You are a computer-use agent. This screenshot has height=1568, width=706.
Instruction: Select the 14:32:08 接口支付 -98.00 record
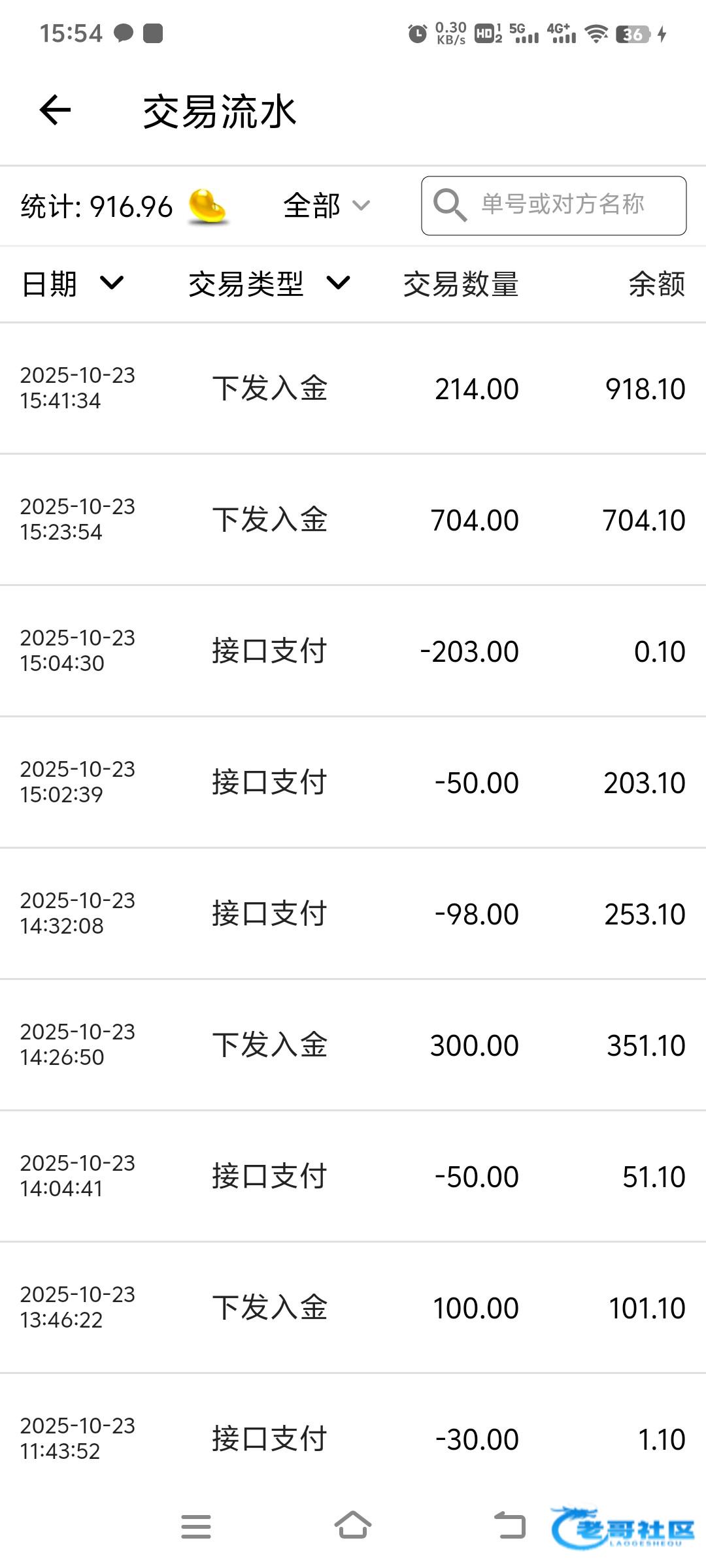click(x=353, y=913)
